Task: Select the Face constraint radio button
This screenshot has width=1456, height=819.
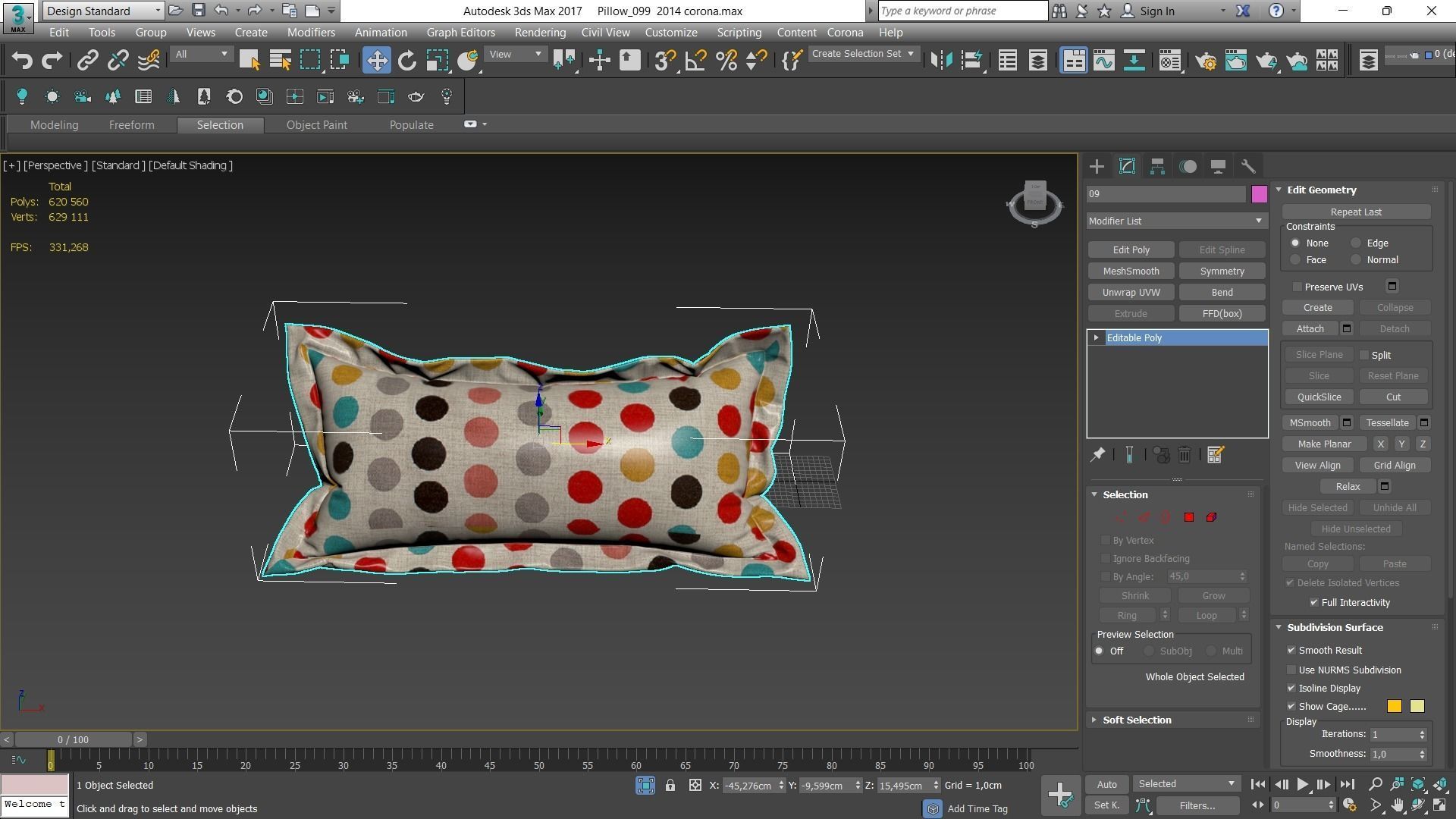Action: [x=1295, y=260]
